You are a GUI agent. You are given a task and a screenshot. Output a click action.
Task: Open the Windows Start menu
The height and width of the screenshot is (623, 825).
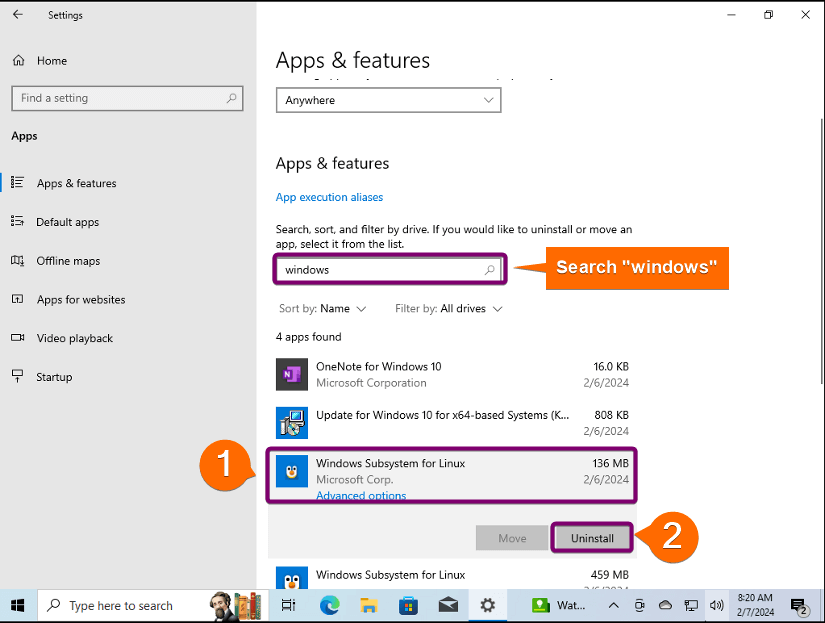18,606
